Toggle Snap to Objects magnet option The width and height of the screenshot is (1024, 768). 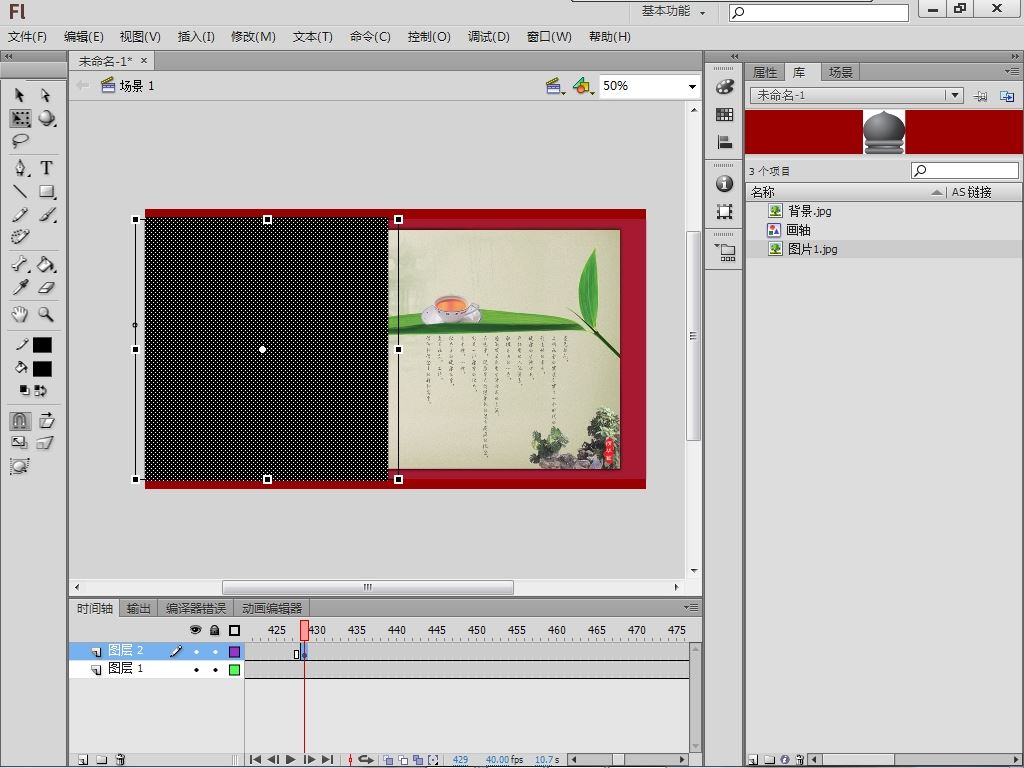pos(20,421)
